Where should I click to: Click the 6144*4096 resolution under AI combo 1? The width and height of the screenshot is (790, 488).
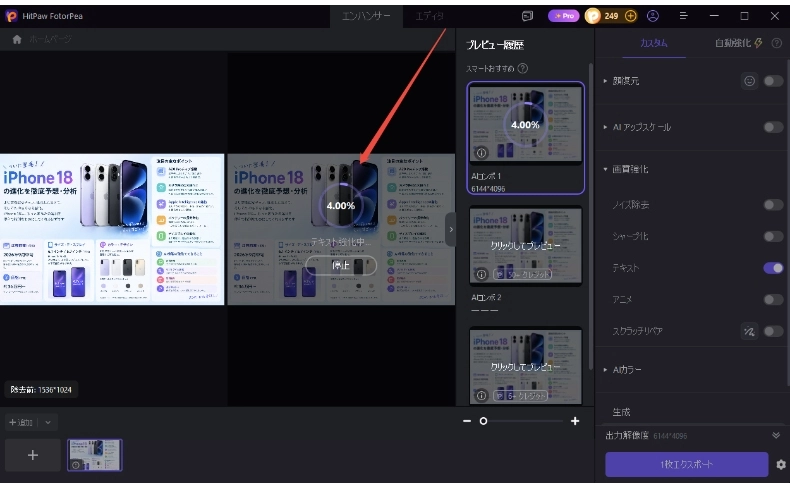(488, 189)
